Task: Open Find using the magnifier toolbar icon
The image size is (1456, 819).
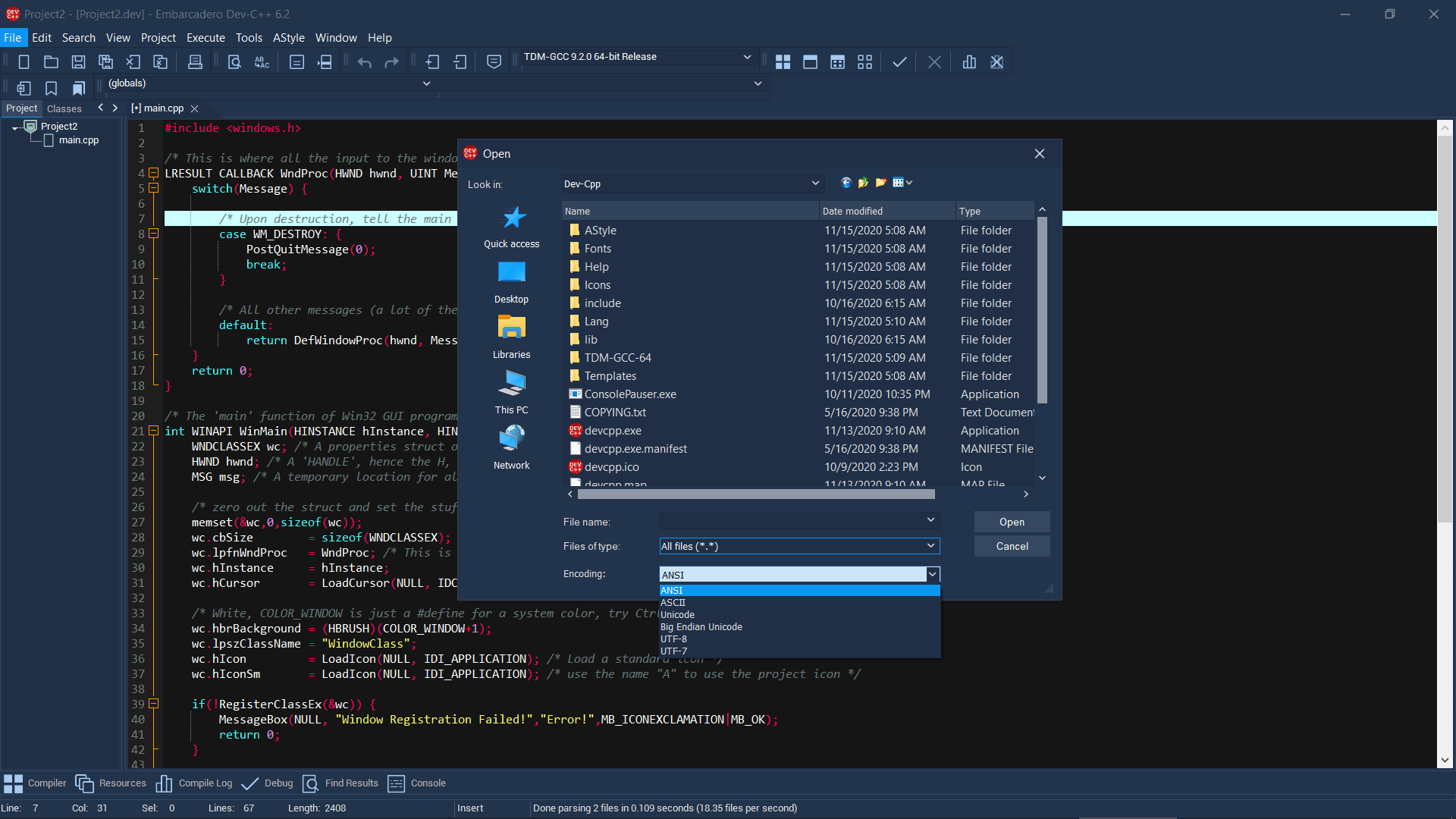Action: coord(234,61)
